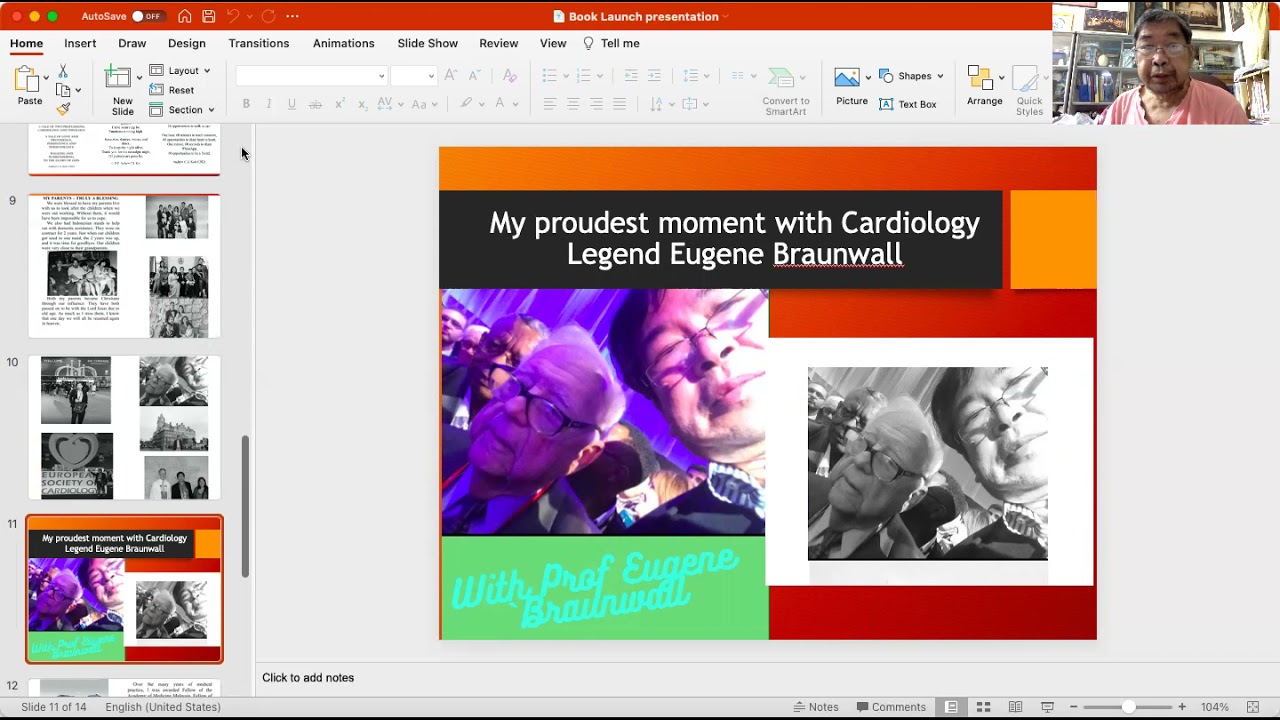
Task: Clear all formatting
Action: 509,76
